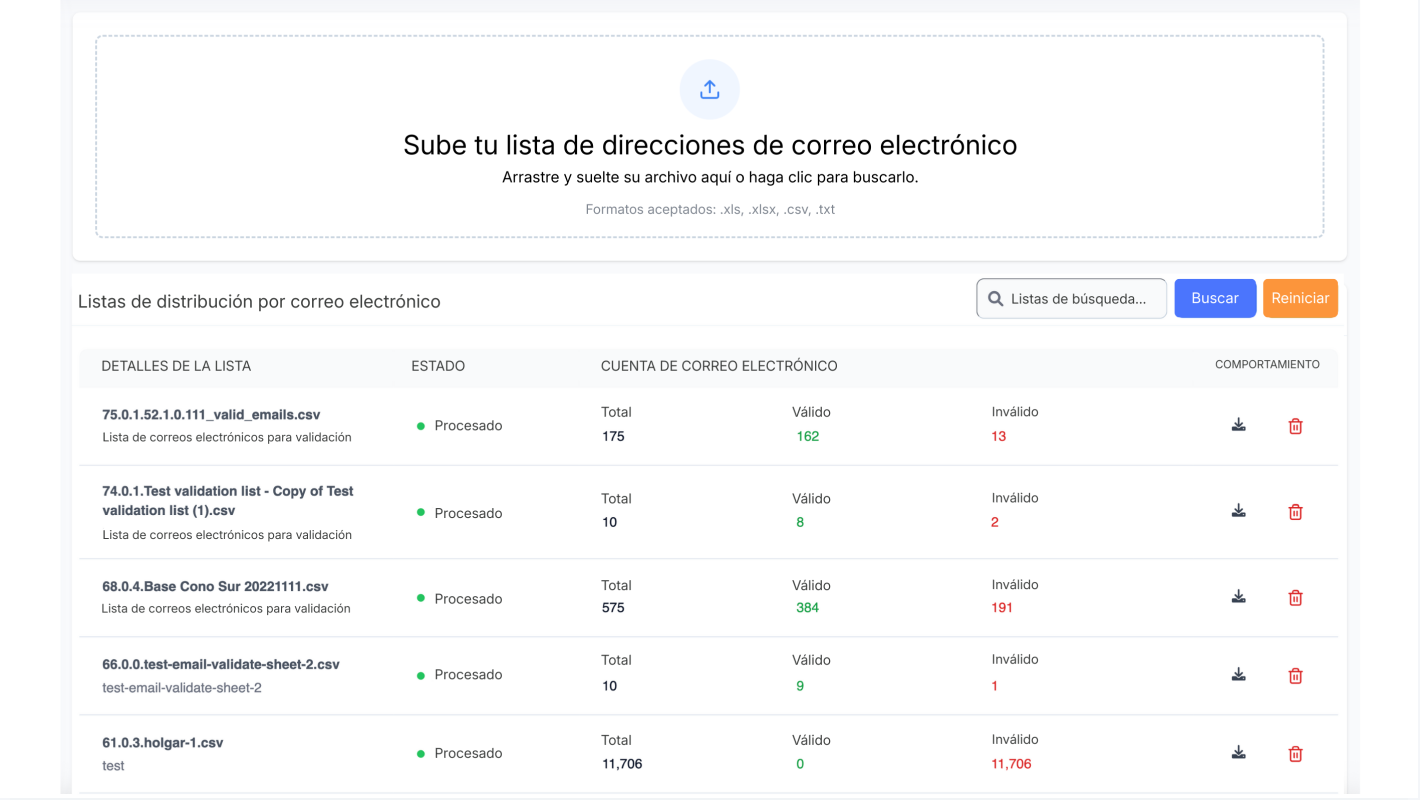Download the 61.0.3.holgar-1.csv list
The image size is (1420, 800).
(x=1238, y=753)
